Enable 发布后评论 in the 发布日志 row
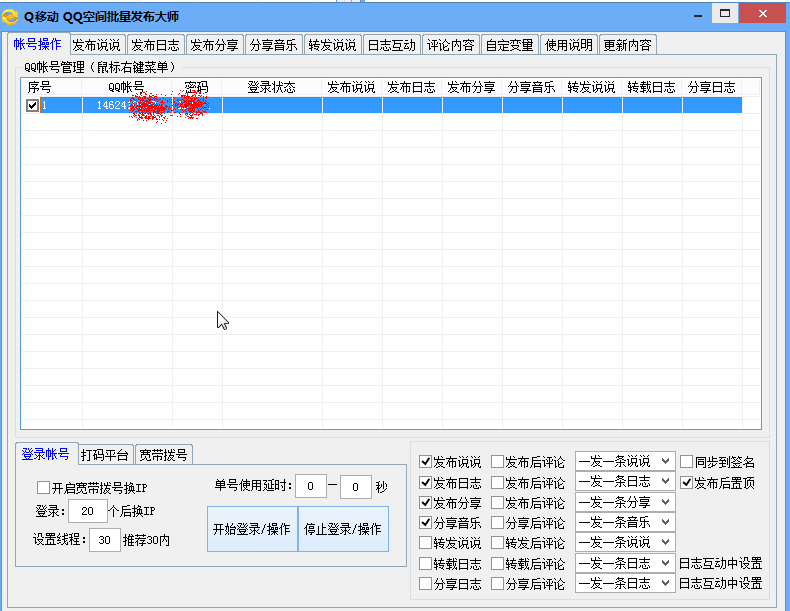 click(497, 483)
